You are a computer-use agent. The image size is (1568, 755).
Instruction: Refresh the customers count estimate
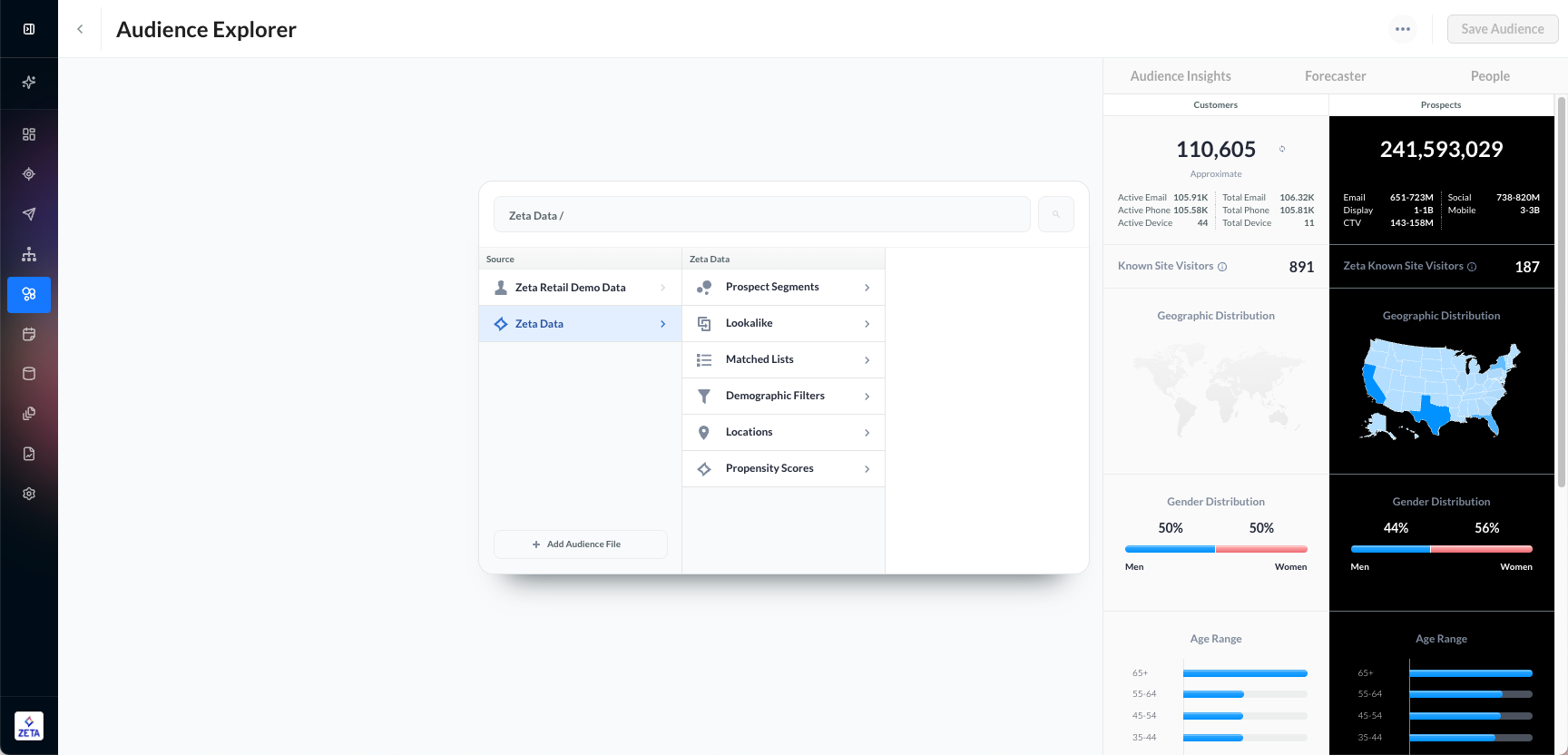pos(1282,149)
